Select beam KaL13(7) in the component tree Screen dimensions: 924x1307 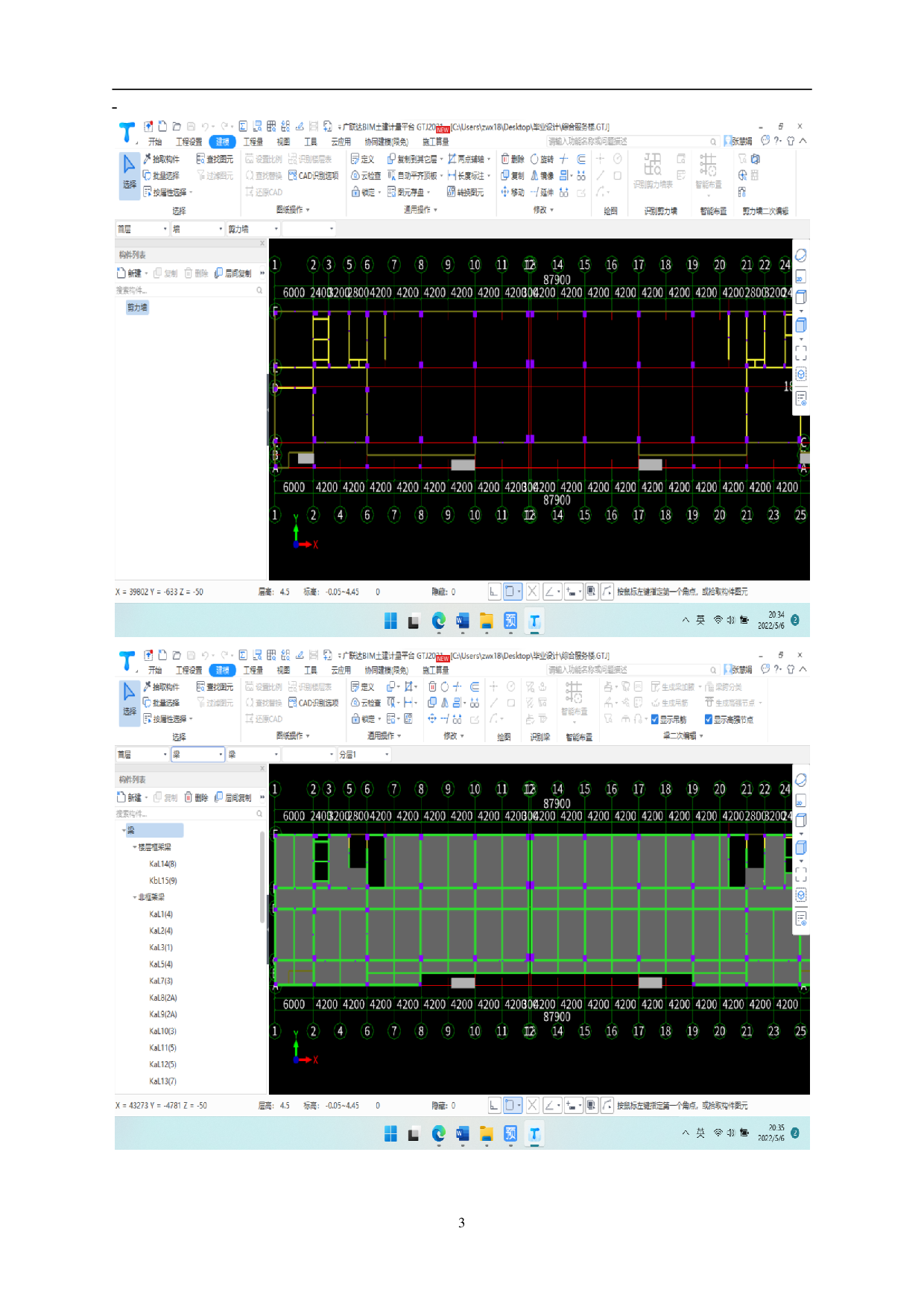coord(162,1082)
